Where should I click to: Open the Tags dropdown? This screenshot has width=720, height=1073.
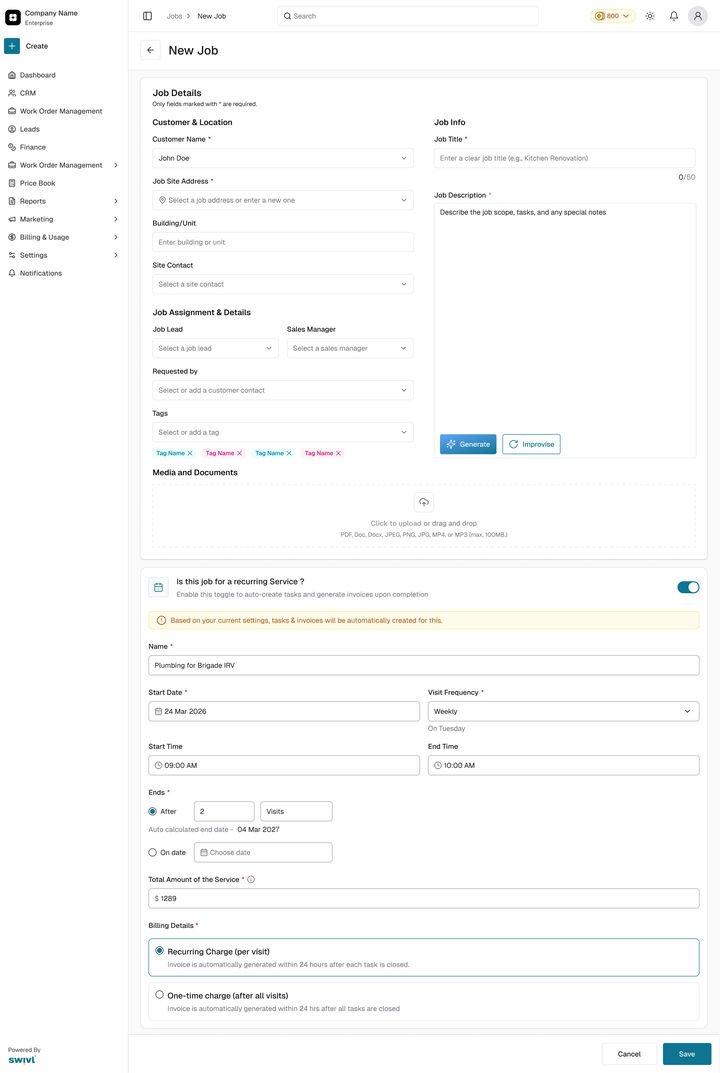283,432
